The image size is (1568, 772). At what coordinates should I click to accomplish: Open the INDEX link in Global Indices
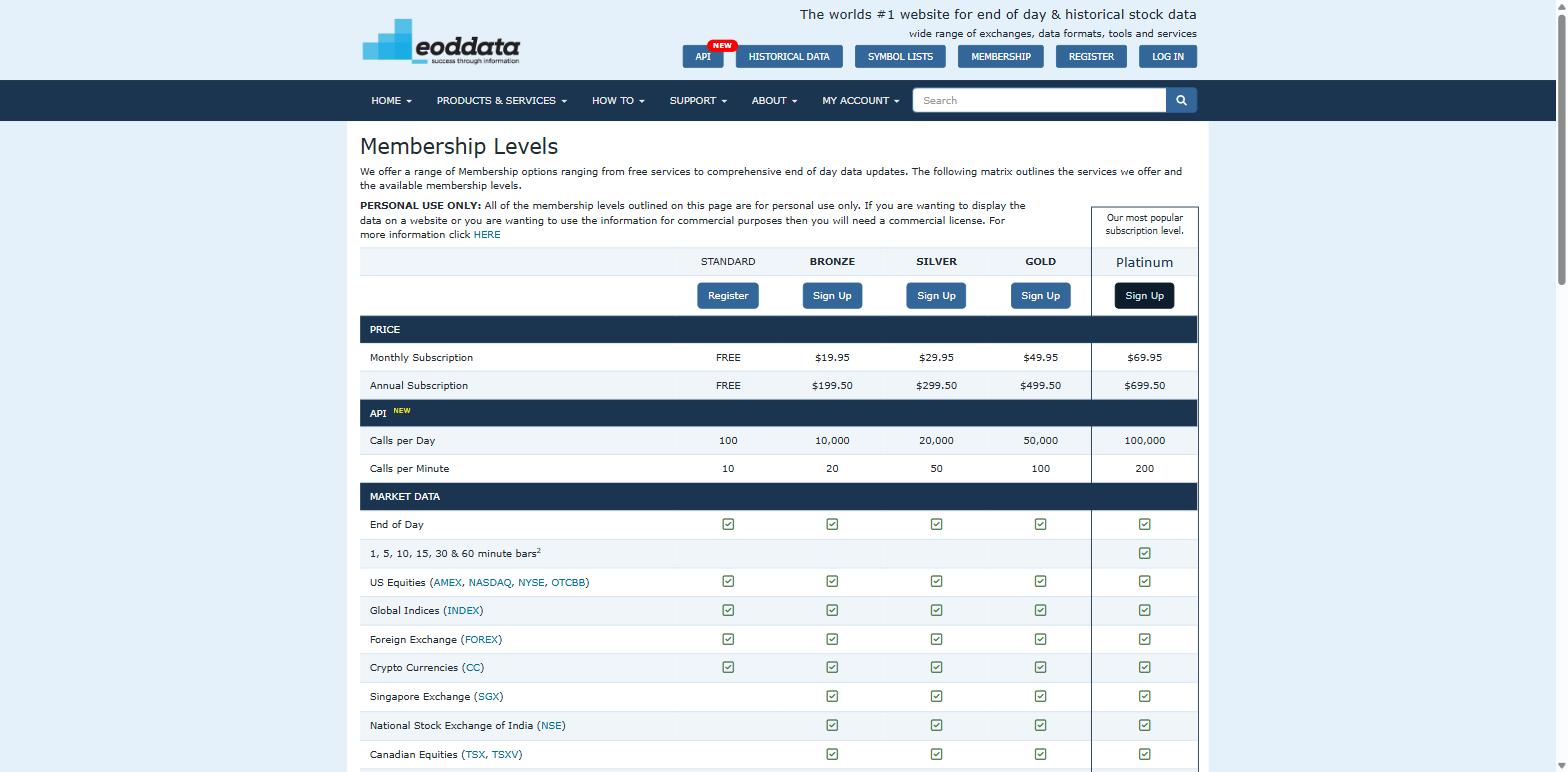463,611
